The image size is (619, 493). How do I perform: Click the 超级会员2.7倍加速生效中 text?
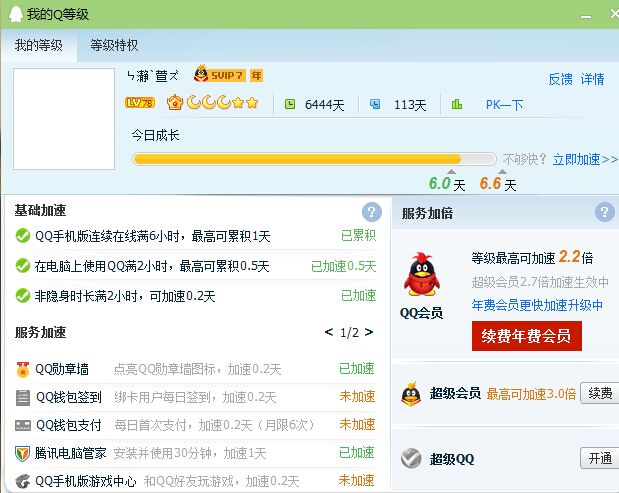pyautogui.click(x=540, y=282)
